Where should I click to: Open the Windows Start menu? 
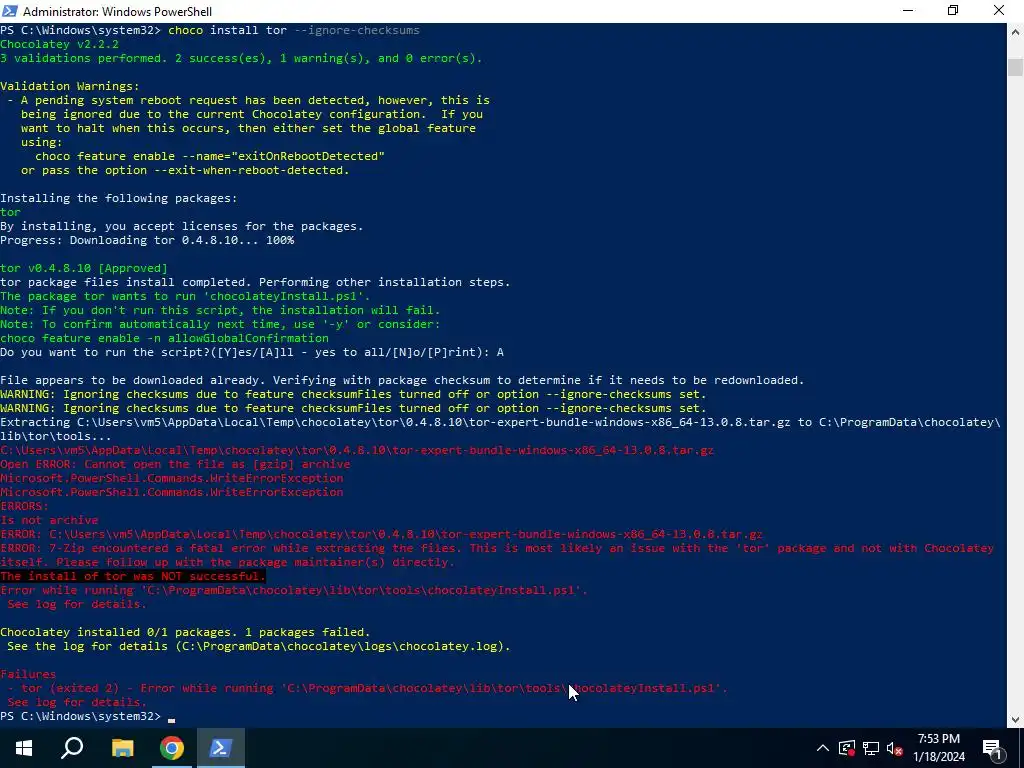tap(24, 748)
